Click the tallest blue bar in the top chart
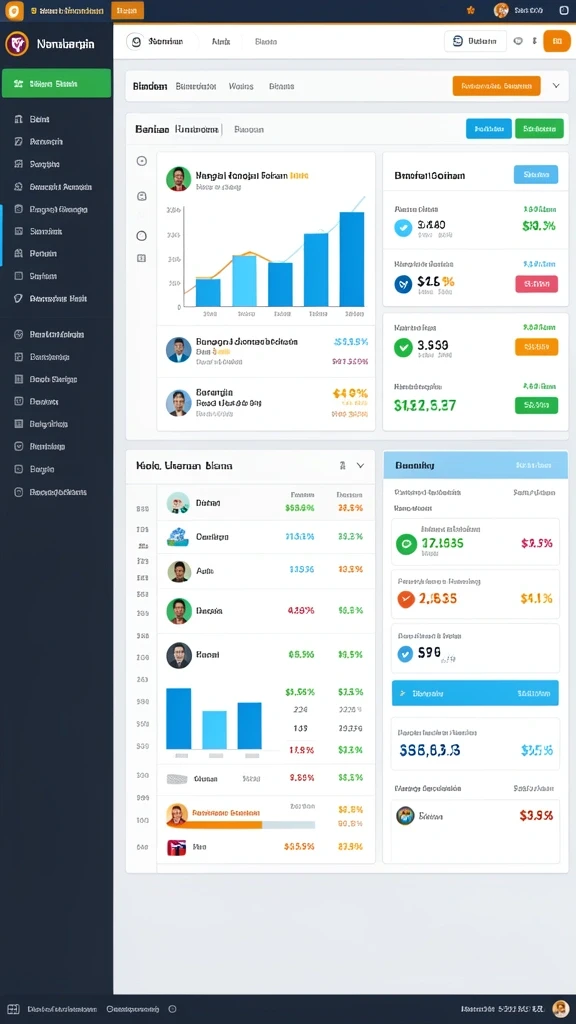 (352, 259)
